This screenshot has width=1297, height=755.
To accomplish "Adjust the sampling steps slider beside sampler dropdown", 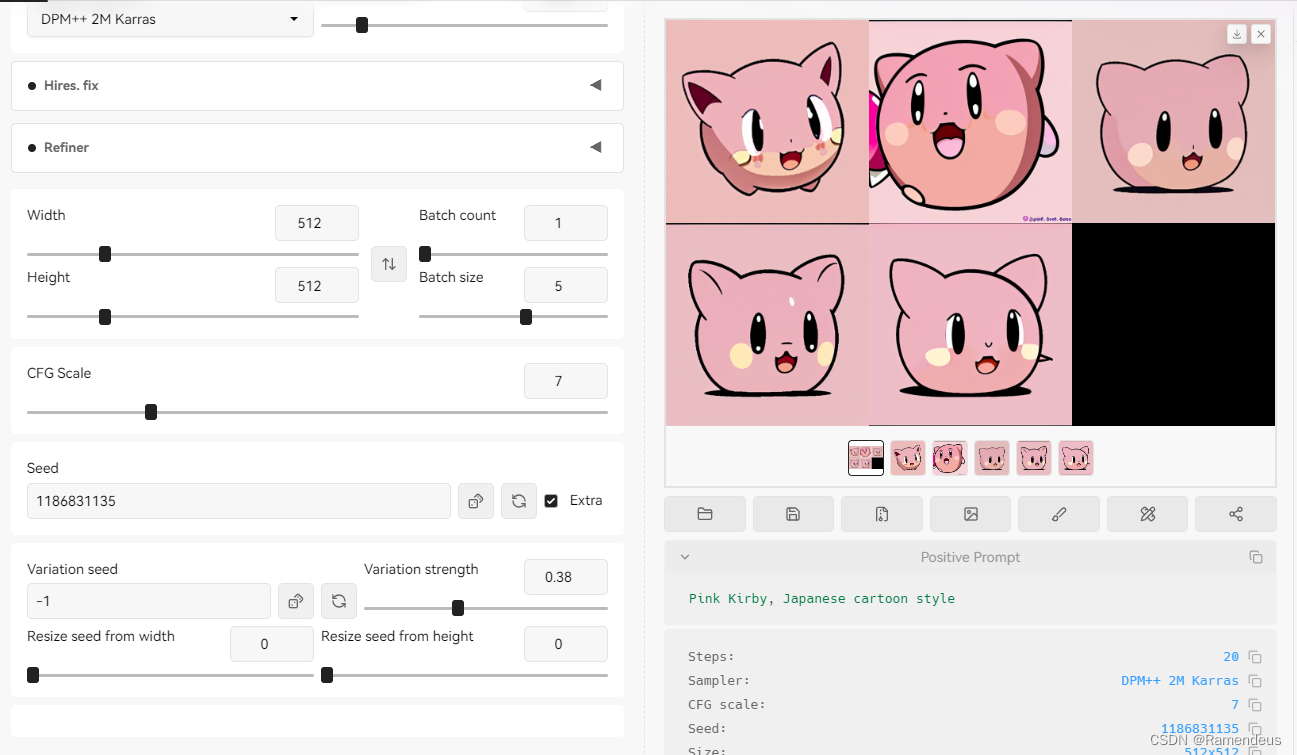I will click(464, 25).
